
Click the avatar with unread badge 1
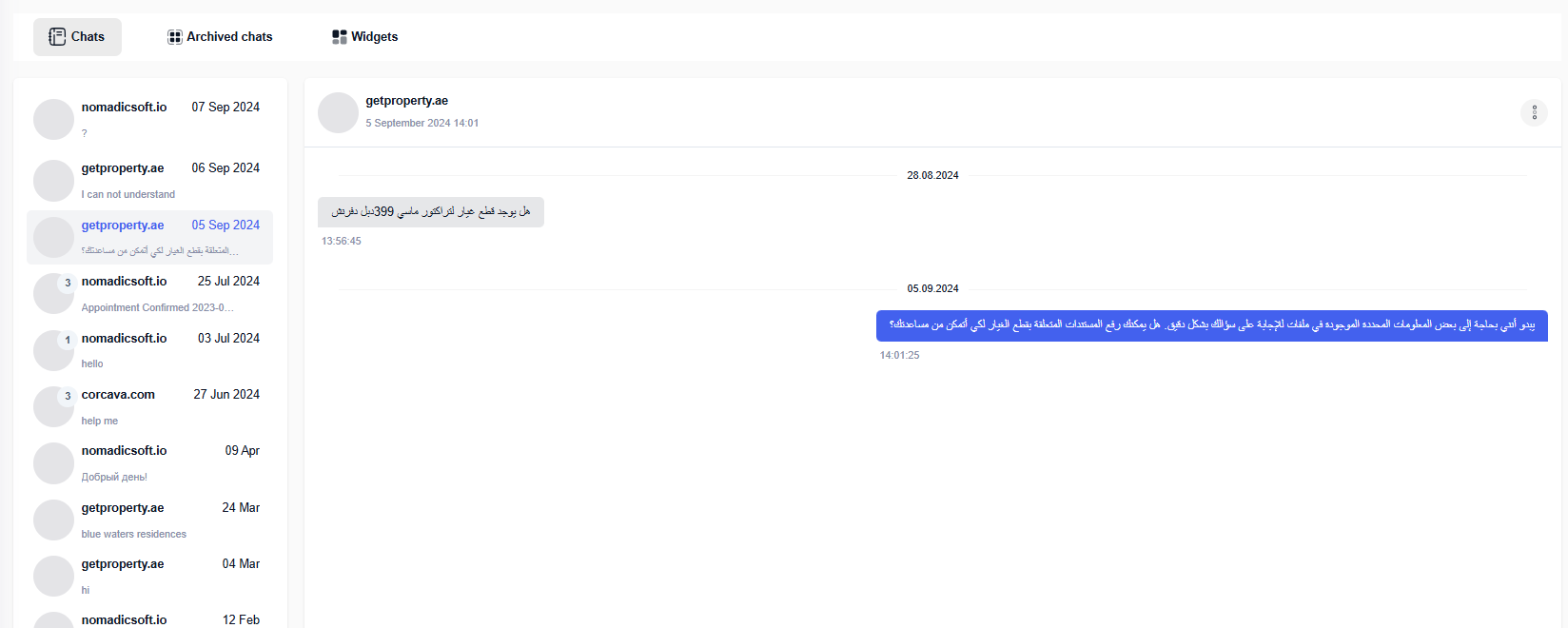click(53, 351)
